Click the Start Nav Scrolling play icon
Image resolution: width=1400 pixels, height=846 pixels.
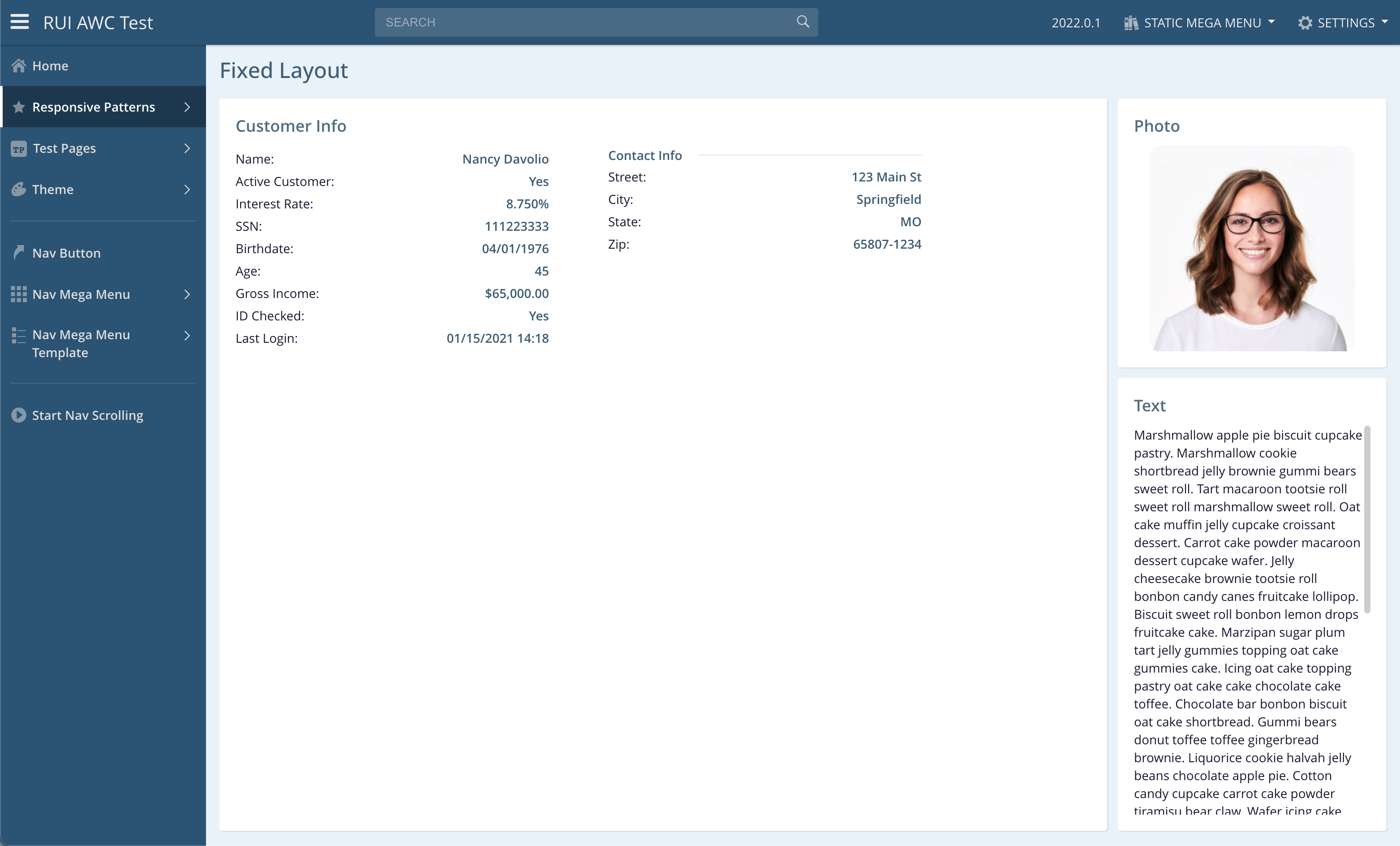coord(19,415)
